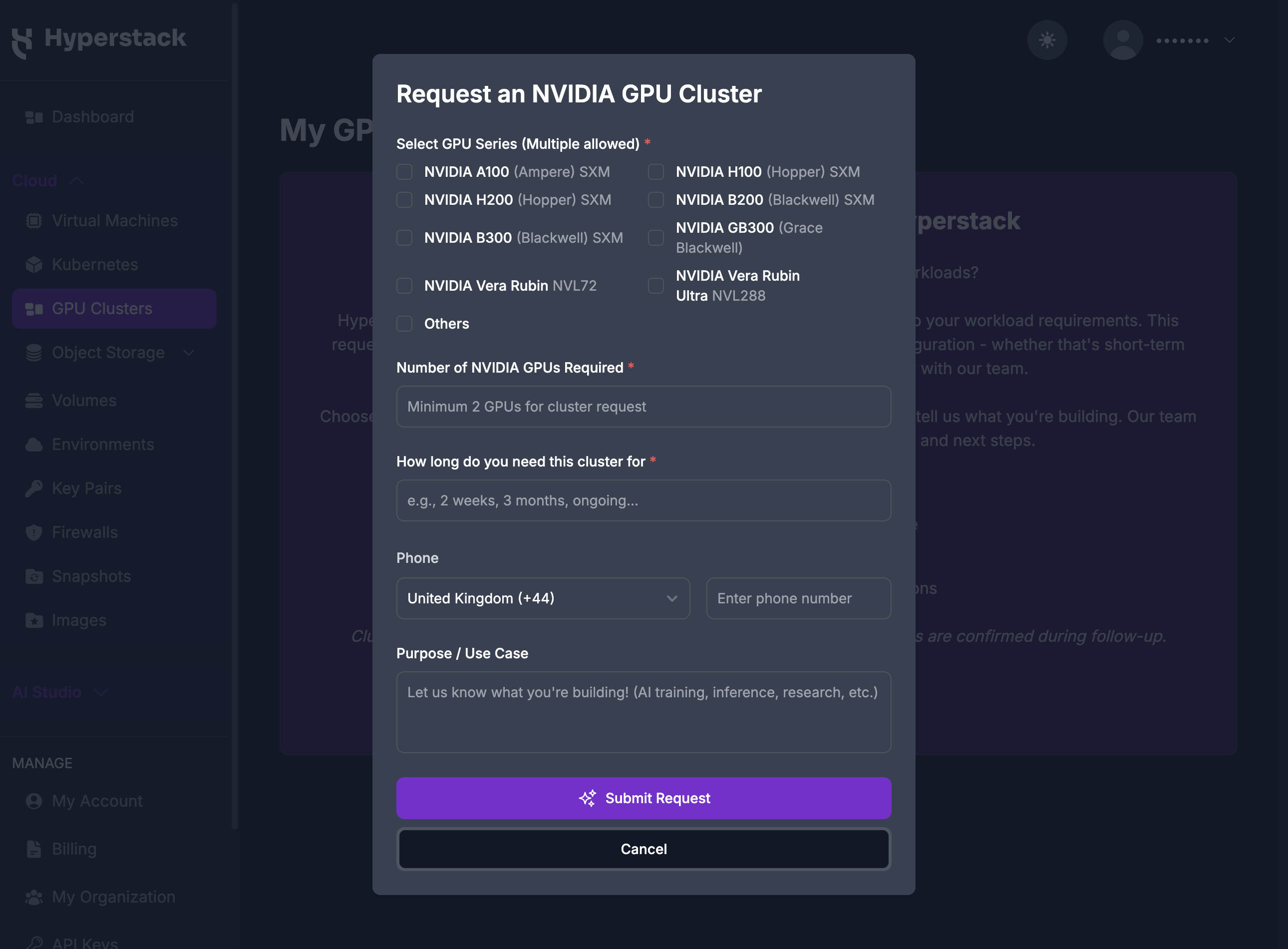
Task: Open the user account menu chevron
Action: [x=1229, y=40]
